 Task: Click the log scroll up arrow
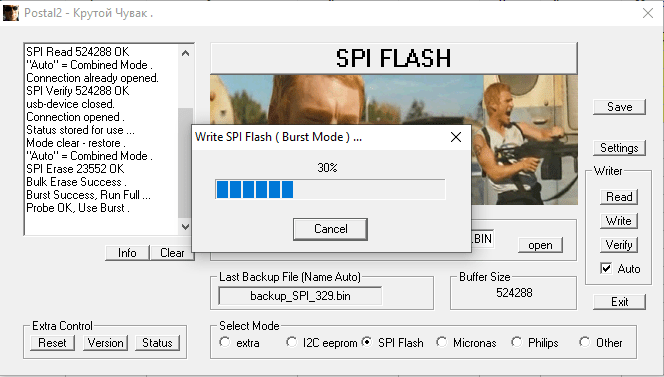[185, 53]
